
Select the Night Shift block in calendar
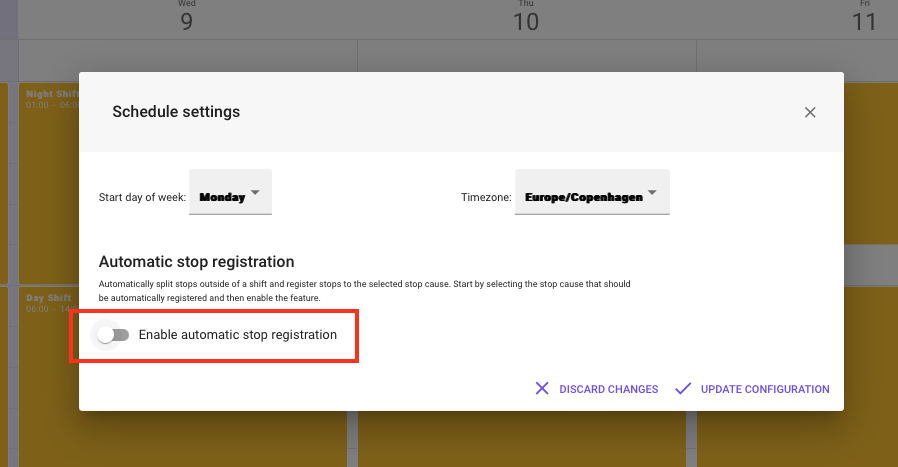coord(50,183)
